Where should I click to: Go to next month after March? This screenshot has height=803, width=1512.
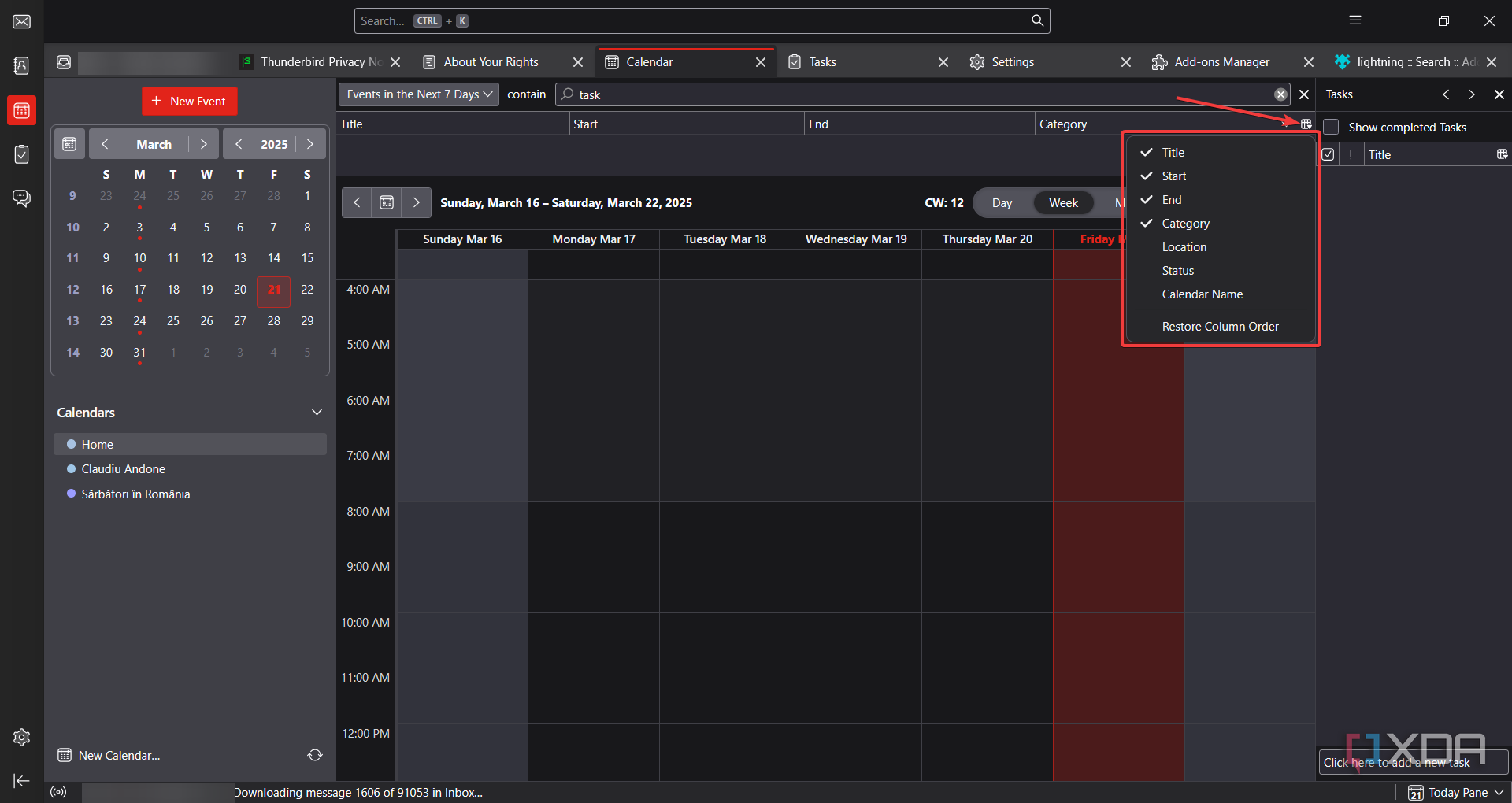(203, 144)
